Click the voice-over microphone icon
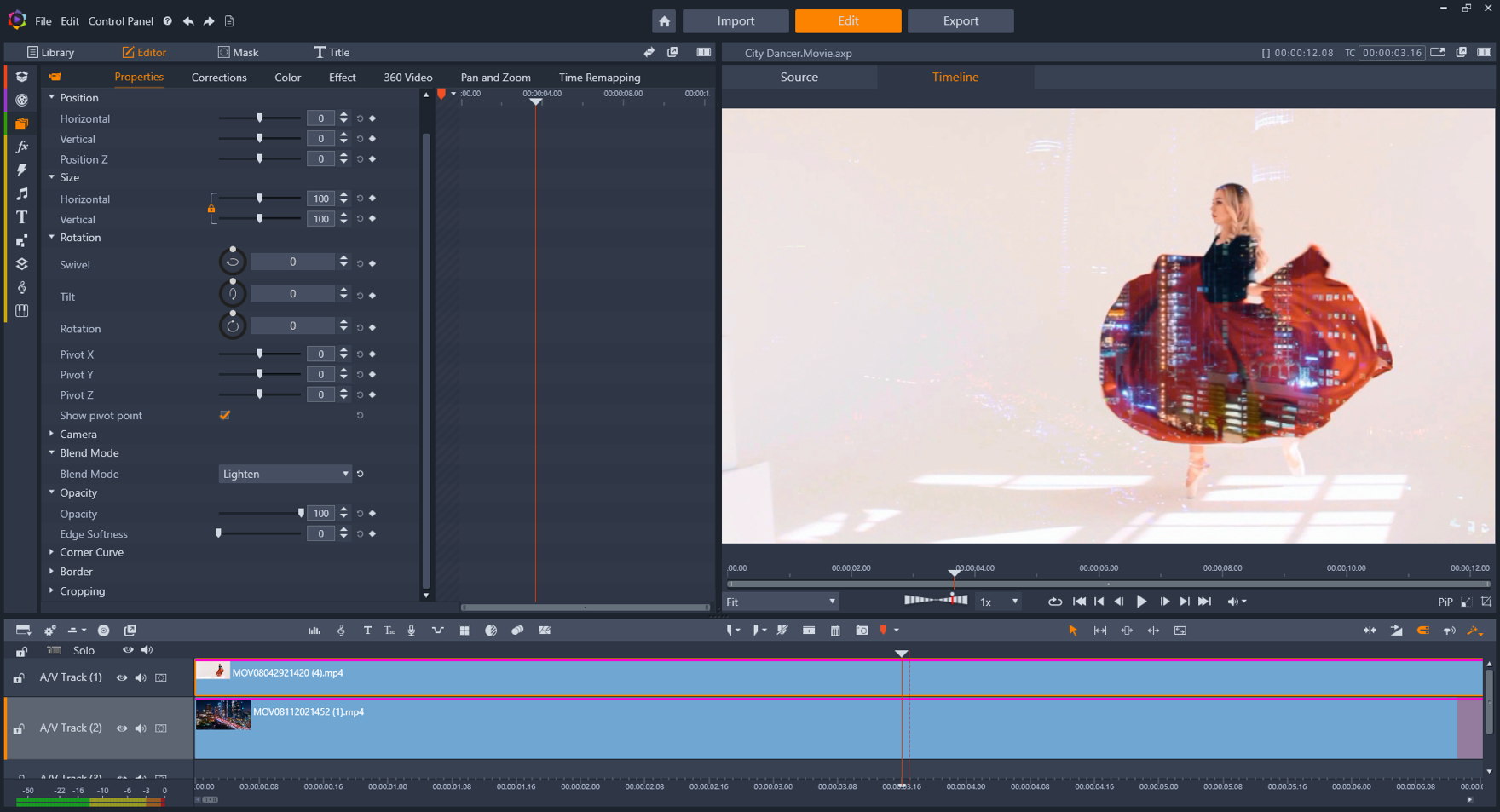This screenshot has height=812, width=1500. 412,631
